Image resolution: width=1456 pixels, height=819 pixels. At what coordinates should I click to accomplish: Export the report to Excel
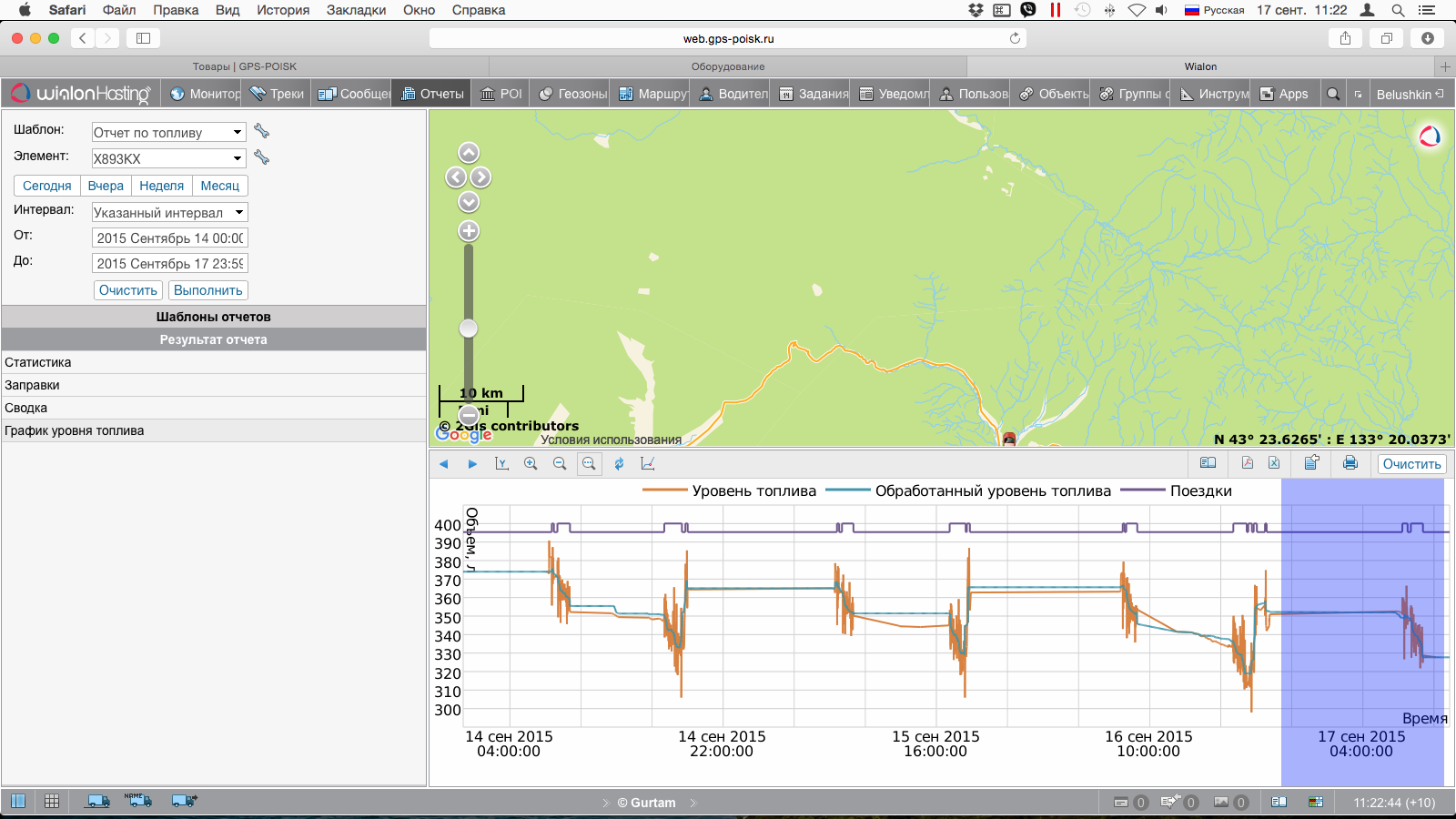point(1274,463)
